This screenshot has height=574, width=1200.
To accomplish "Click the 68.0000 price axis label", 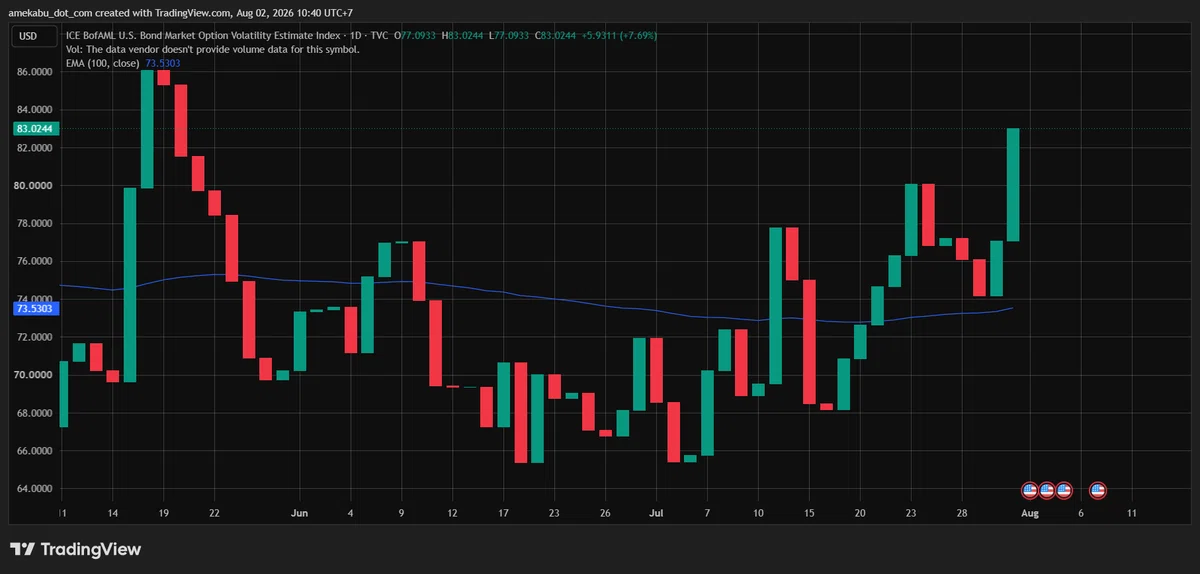I will (x=35, y=413).
